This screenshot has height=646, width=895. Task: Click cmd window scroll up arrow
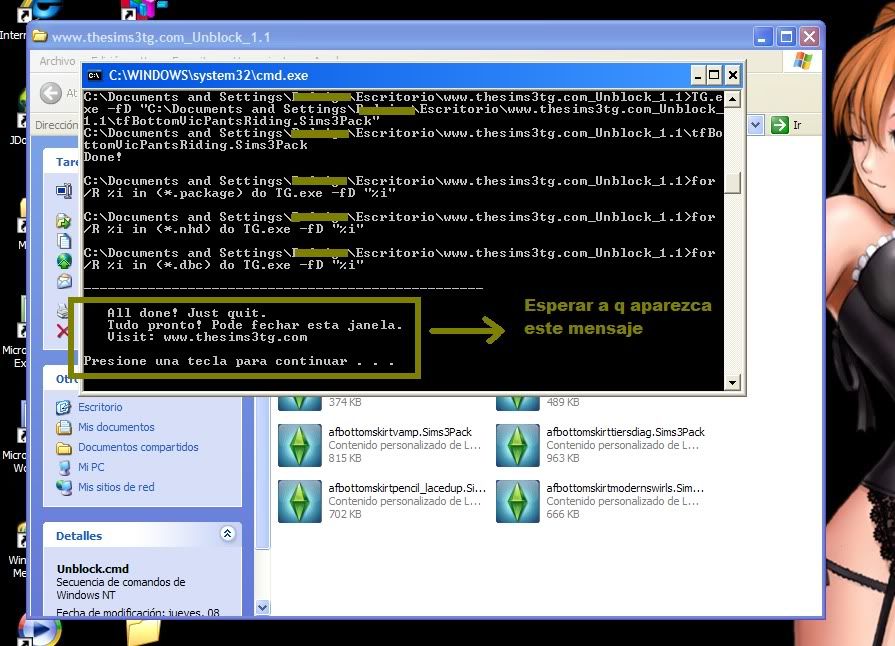point(732,99)
